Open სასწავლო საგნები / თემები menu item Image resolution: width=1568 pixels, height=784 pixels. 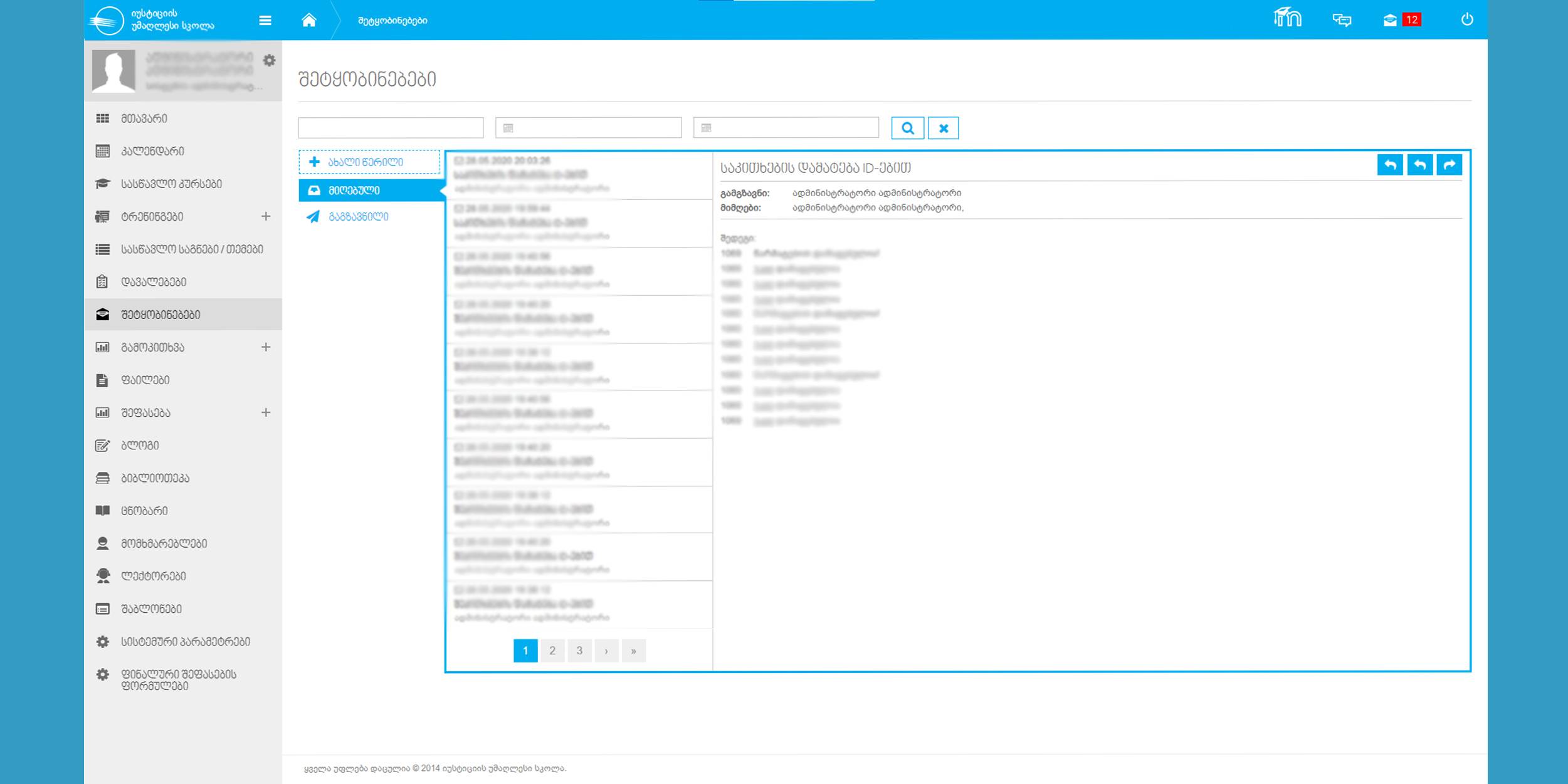pos(183,249)
